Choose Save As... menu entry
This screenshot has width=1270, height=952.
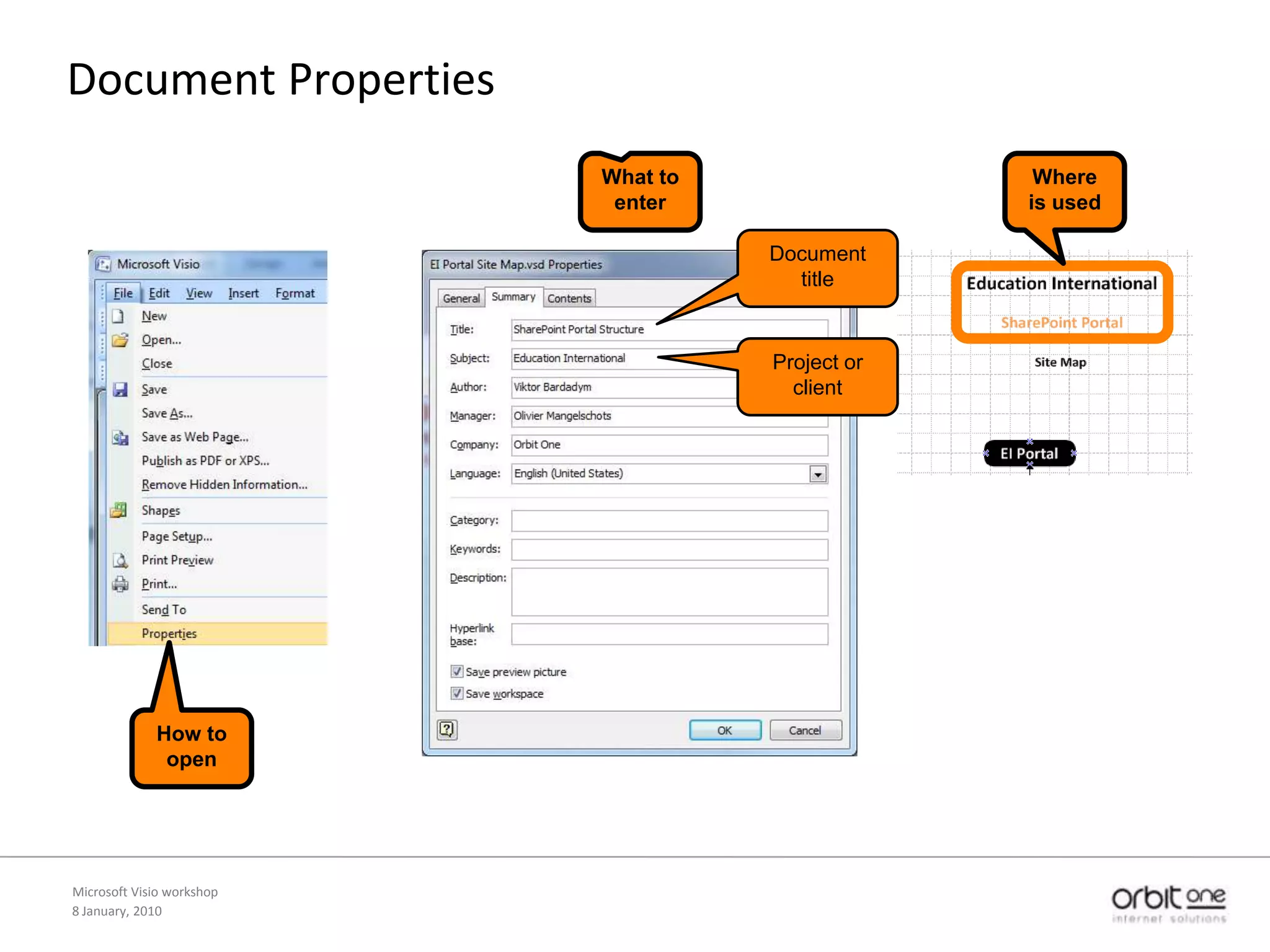pos(217,413)
